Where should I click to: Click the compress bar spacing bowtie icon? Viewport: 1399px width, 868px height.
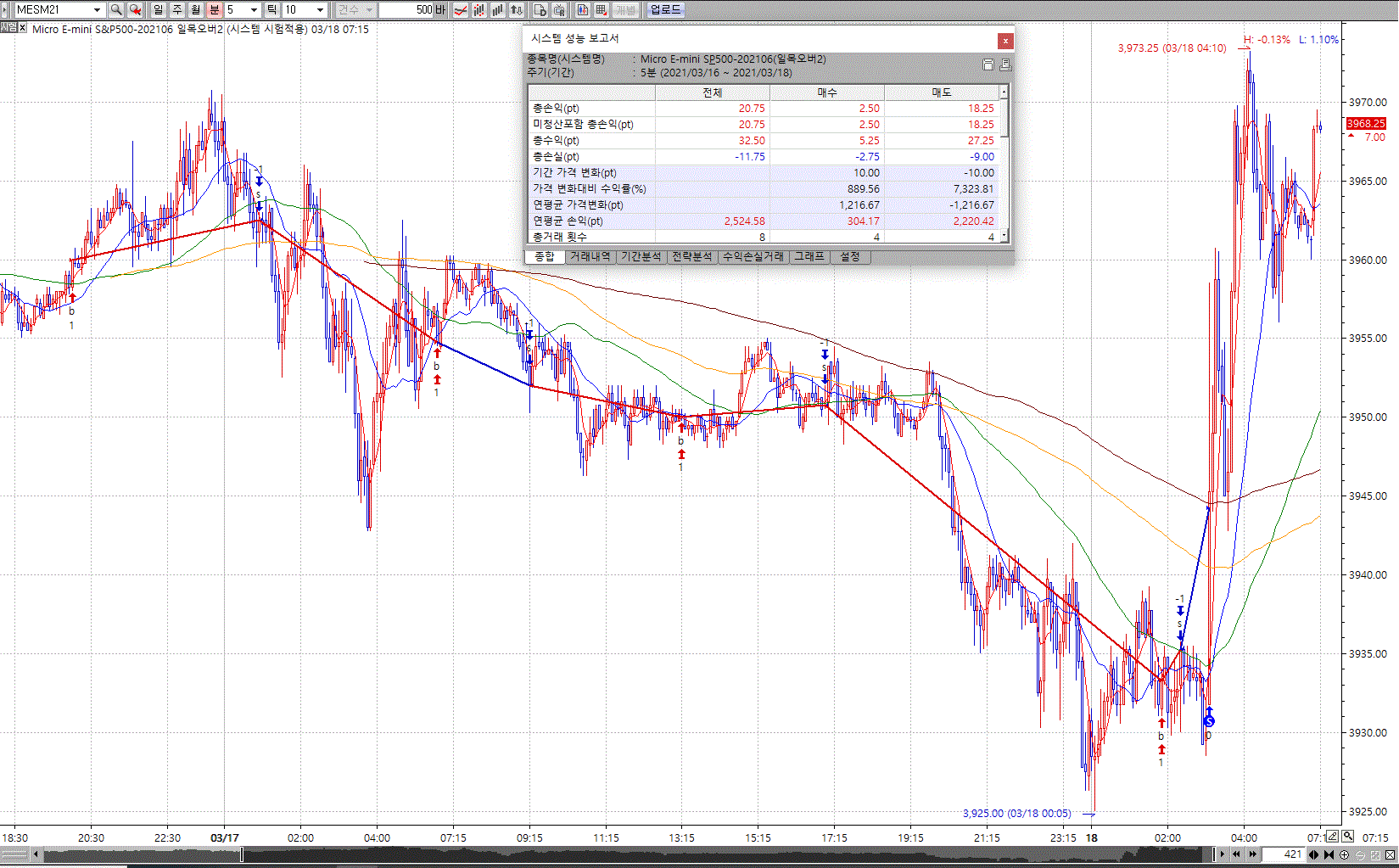click(1329, 854)
